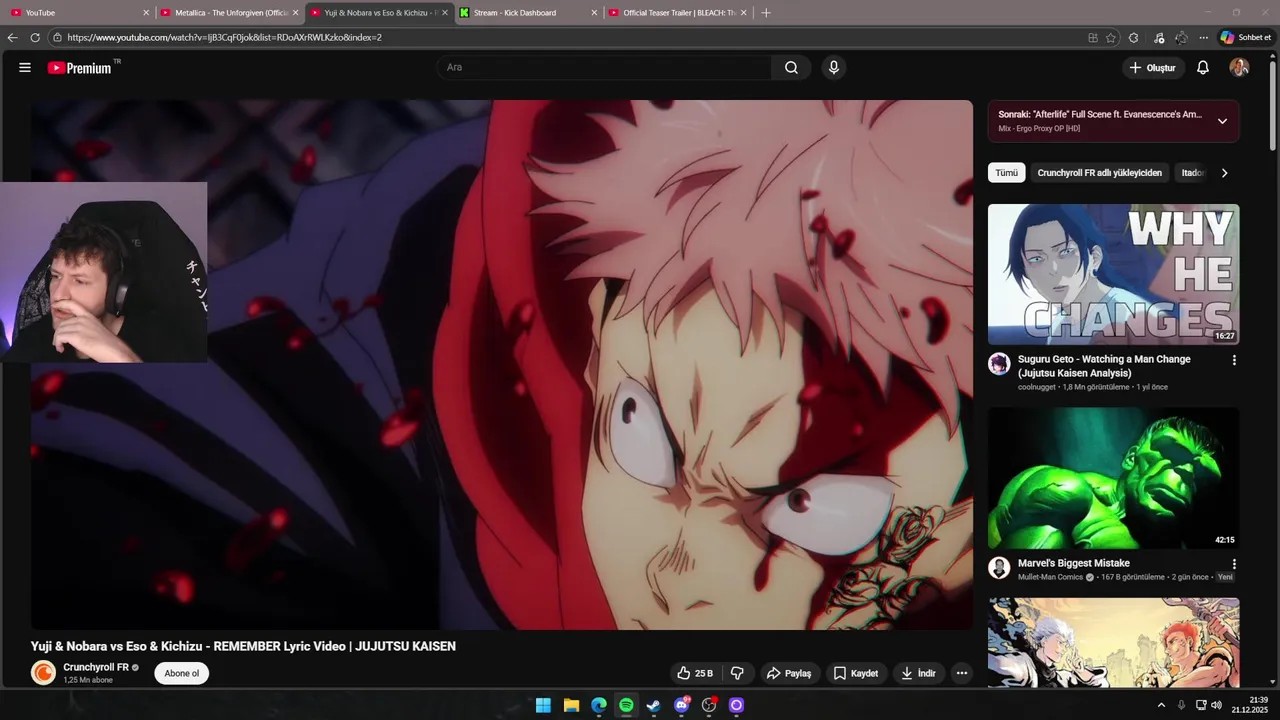Go back with the browser arrow

coord(12,38)
